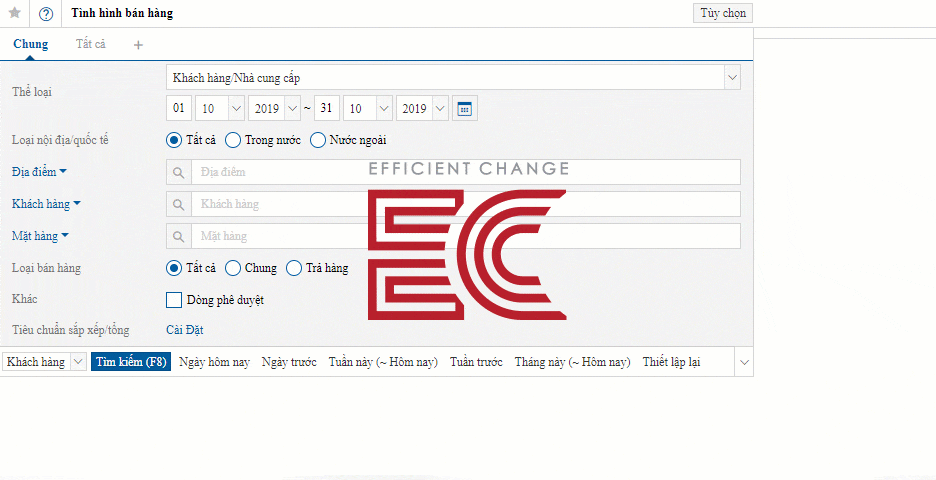Viewport: 936px width, 480px height.
Task: Click Tháng này (~ Hôm nay) filter
Action: (572, 362)
